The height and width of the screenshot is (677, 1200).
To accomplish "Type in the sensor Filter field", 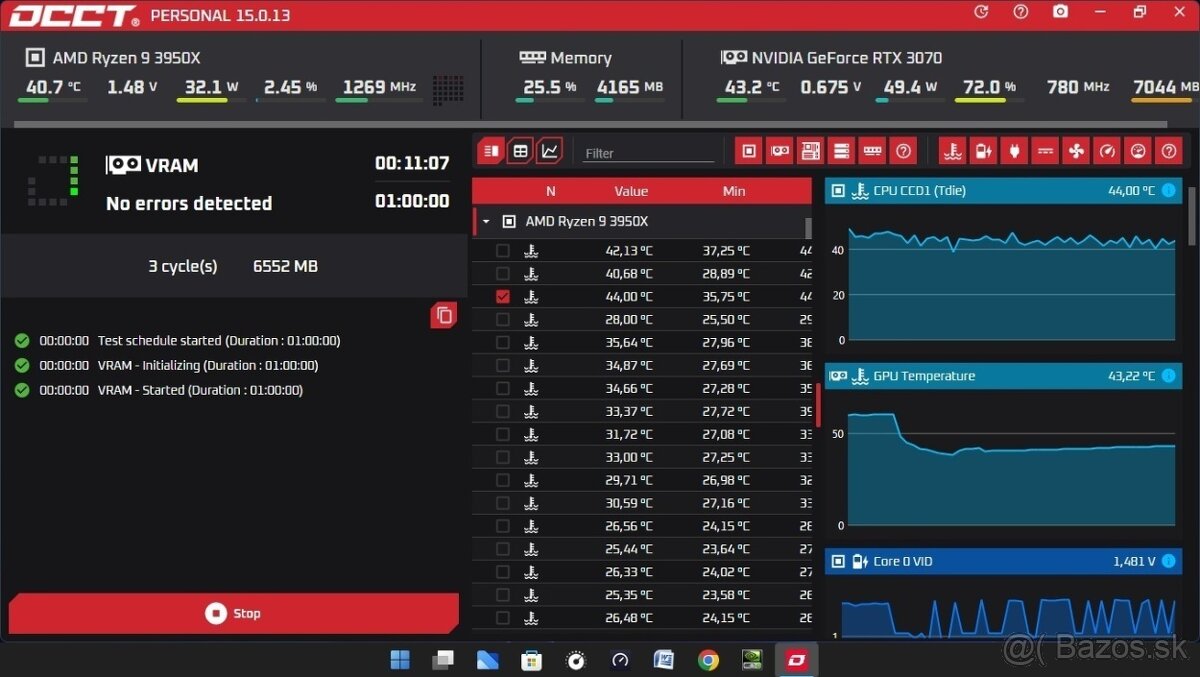I will click(645, 153).
